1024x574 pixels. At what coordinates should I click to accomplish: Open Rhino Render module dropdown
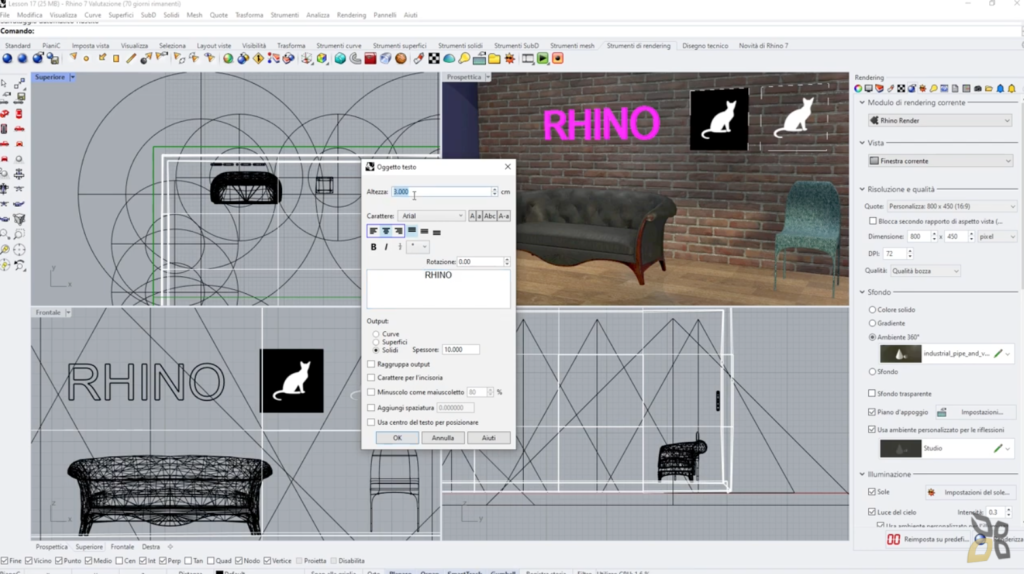940,120
